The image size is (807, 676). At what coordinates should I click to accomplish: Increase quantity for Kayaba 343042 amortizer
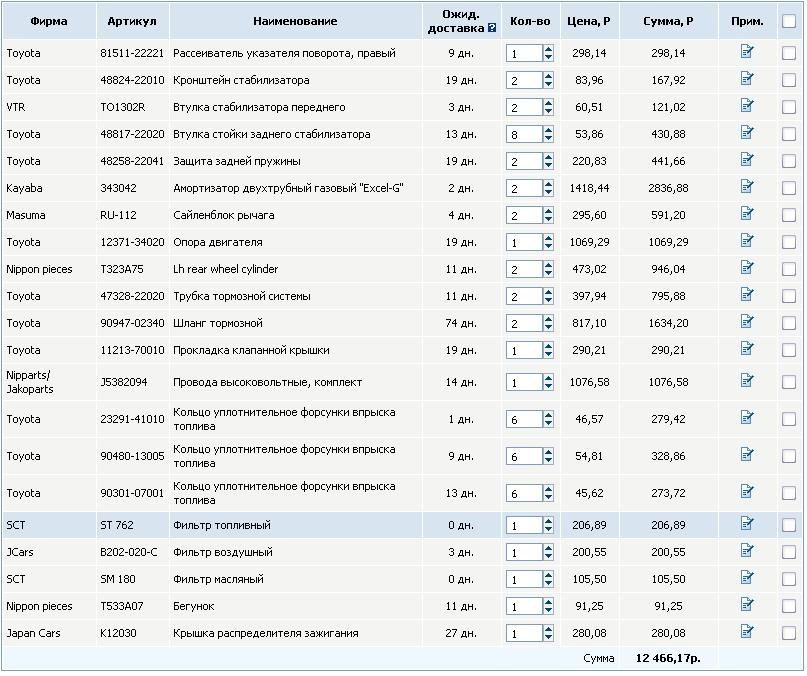click(x=548, y=184)
